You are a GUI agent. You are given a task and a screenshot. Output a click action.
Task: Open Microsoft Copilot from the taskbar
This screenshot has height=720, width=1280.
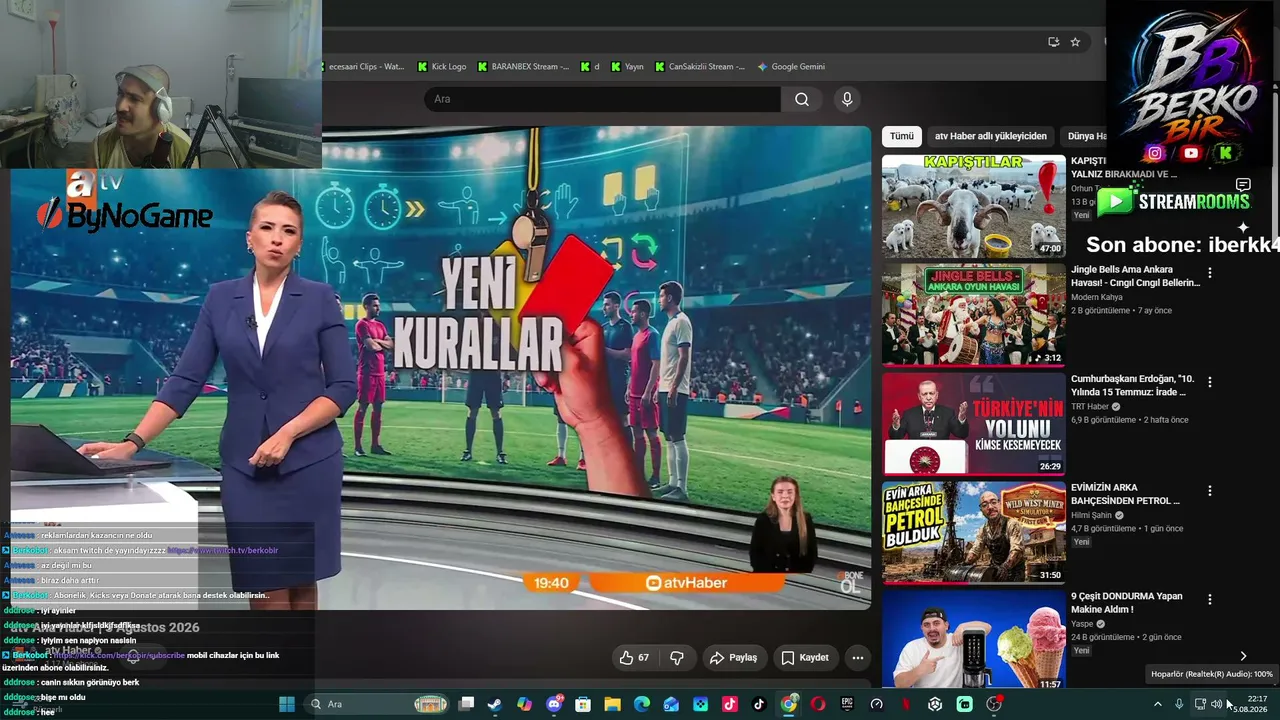coord(525,704)
